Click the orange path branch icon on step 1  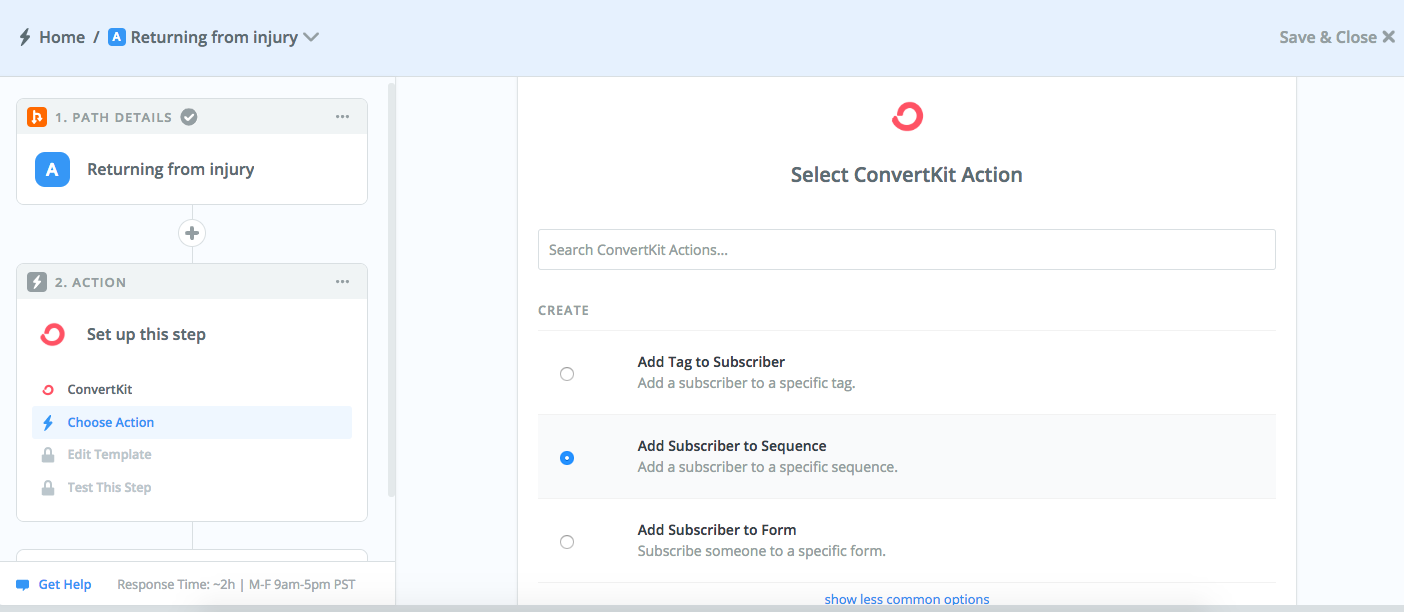point(37,116)
